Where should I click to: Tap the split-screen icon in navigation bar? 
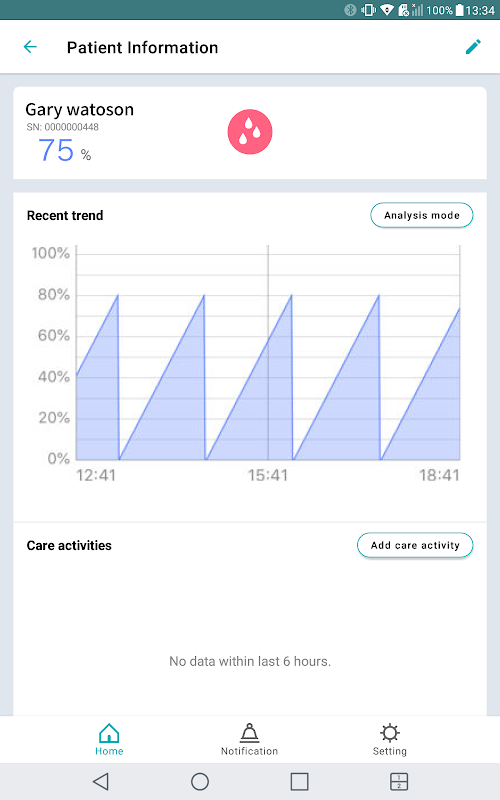click(x=399, y=781)
